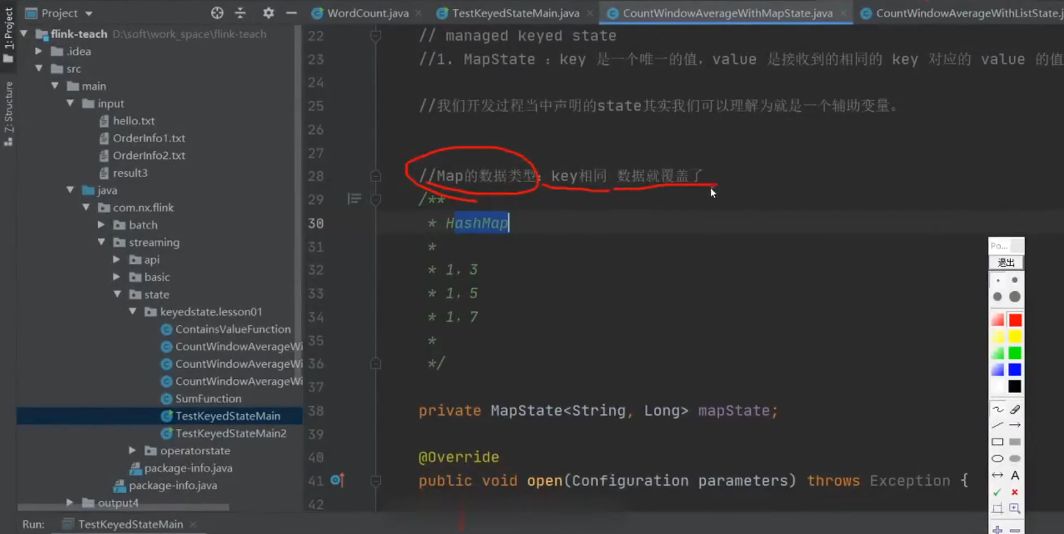Pick the solid green color swatch
Viewport: 1064px width, 534px height.
coord(1014,353)
